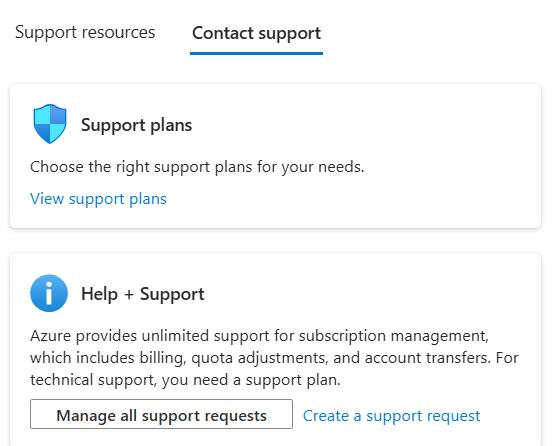Click the blue underline beneath Contact support
Viewport: 557px width, 446px height.
256,54
